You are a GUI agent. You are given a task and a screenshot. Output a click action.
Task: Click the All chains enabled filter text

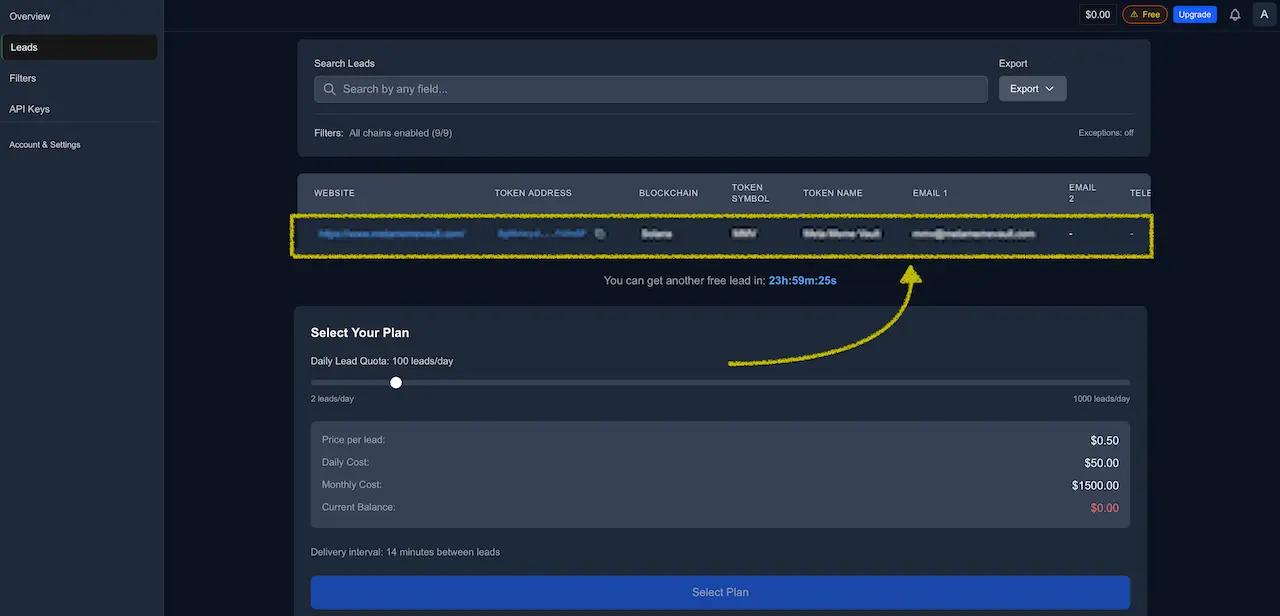(400, 133)
